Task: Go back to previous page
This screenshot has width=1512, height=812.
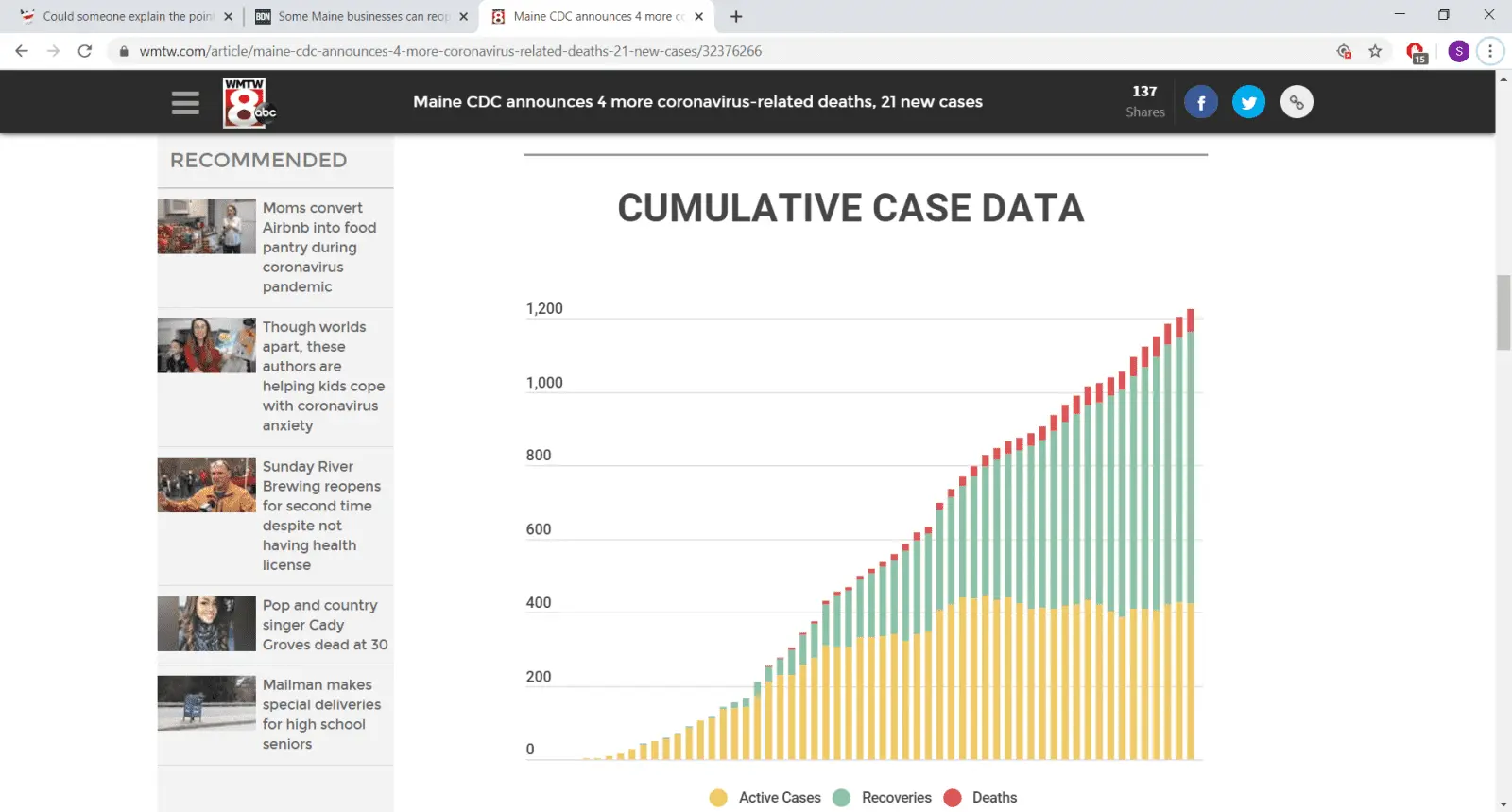Action: [22, 51]
